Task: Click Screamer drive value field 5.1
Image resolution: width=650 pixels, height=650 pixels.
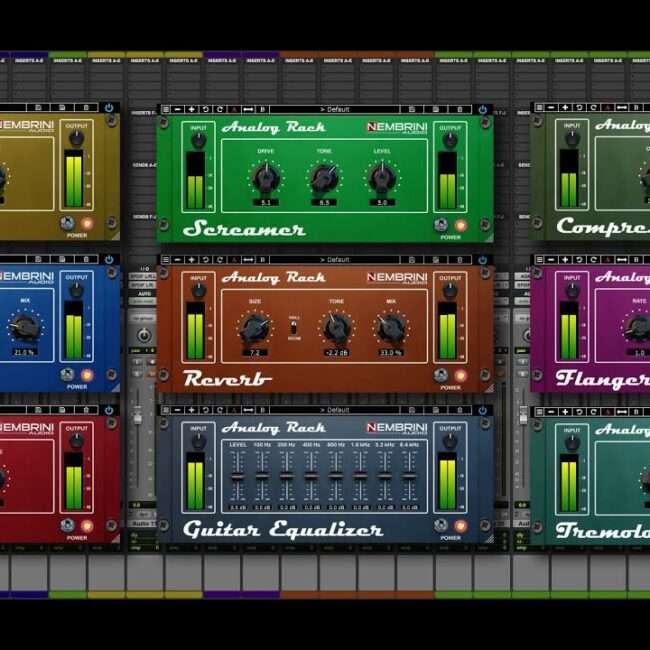Action: (x=266, y=203)
